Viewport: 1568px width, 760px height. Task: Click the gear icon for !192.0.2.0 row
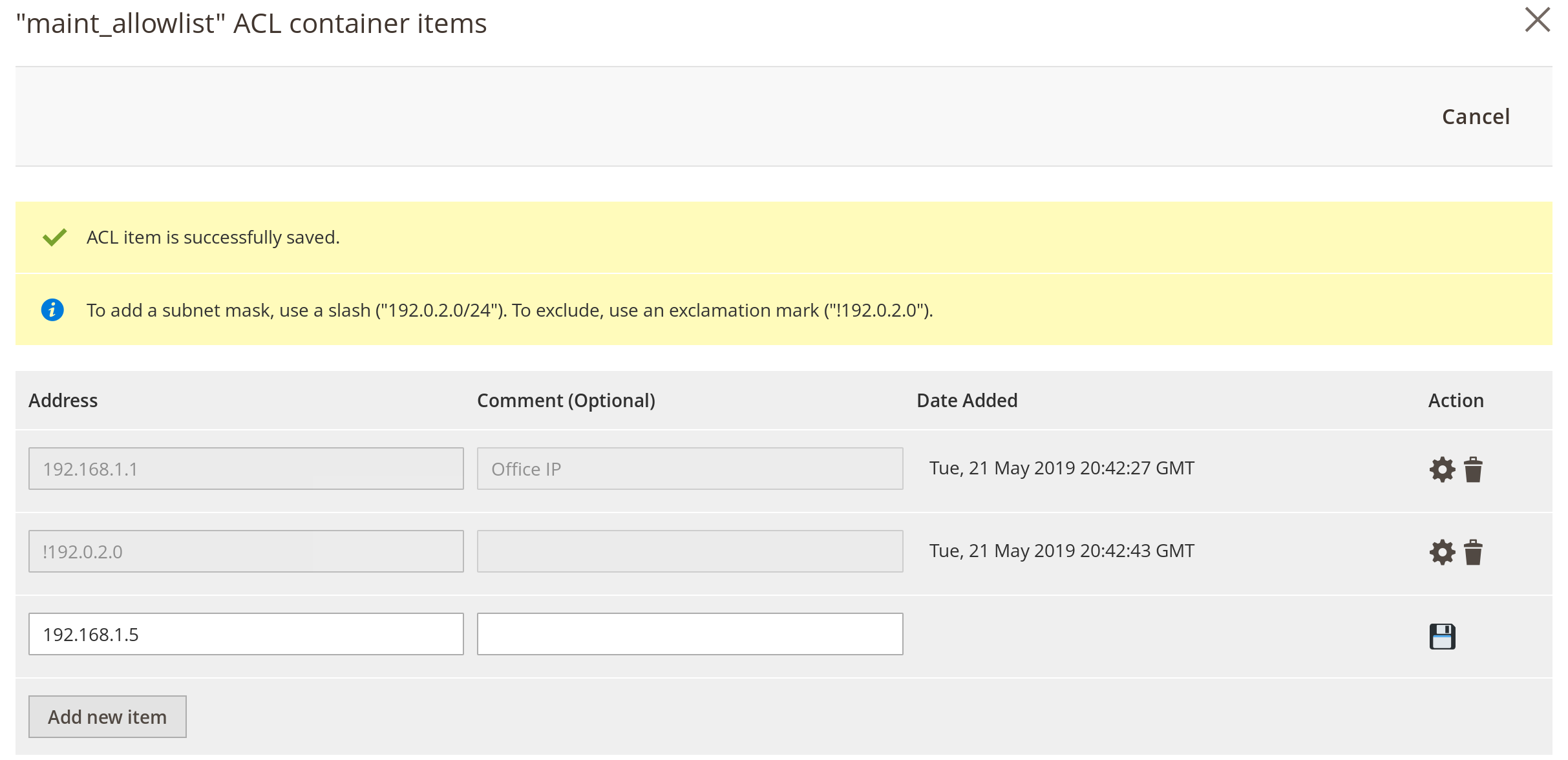1442,553
